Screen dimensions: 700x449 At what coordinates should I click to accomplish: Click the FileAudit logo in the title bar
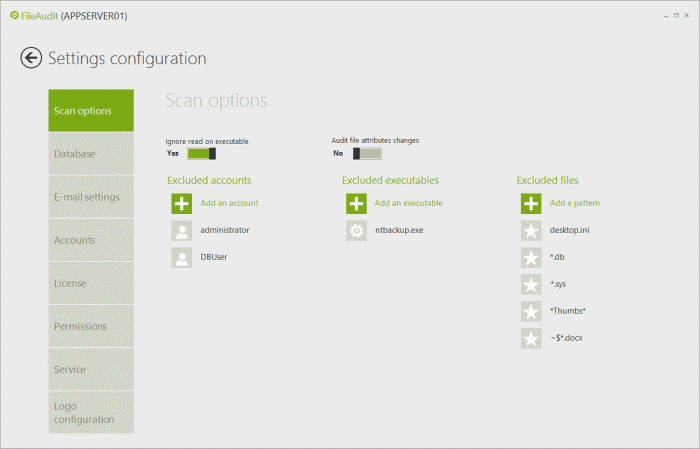coord(14,16)
